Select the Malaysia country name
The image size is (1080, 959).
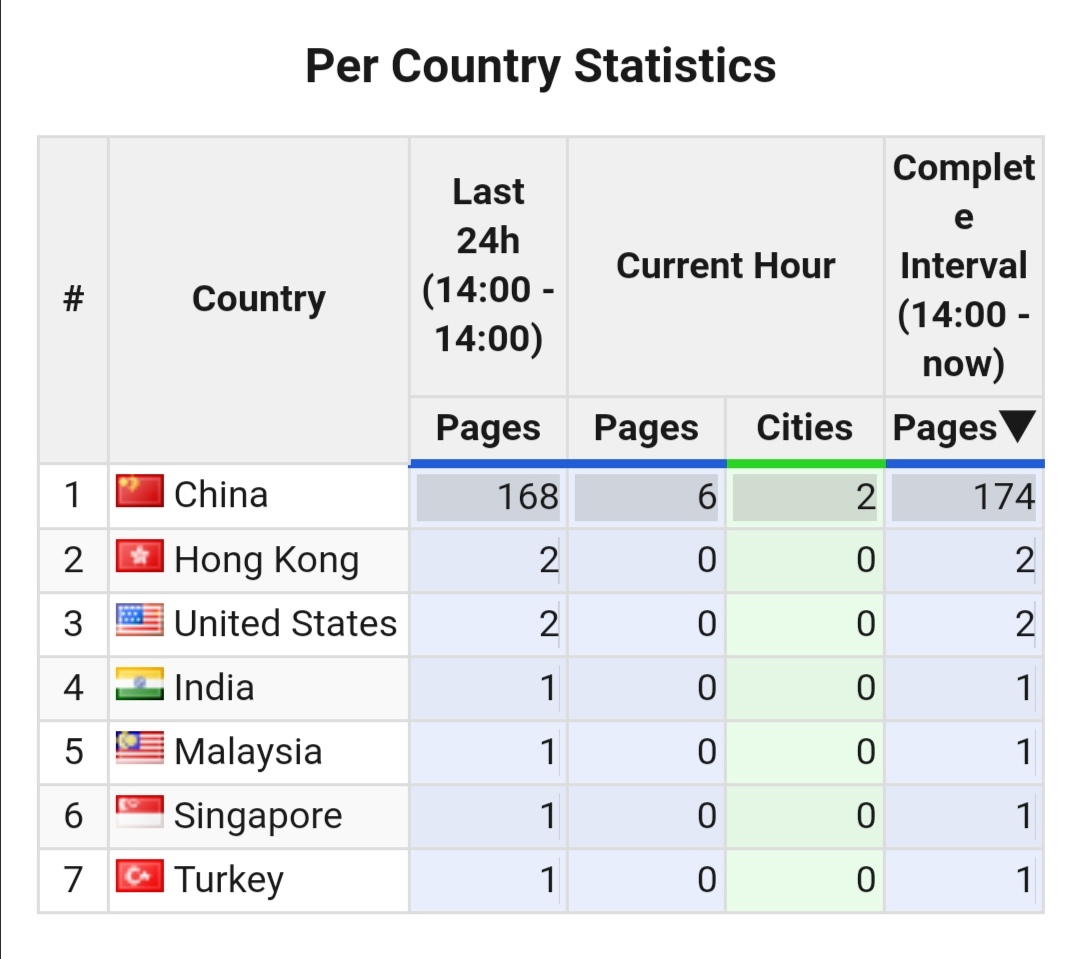248,752
